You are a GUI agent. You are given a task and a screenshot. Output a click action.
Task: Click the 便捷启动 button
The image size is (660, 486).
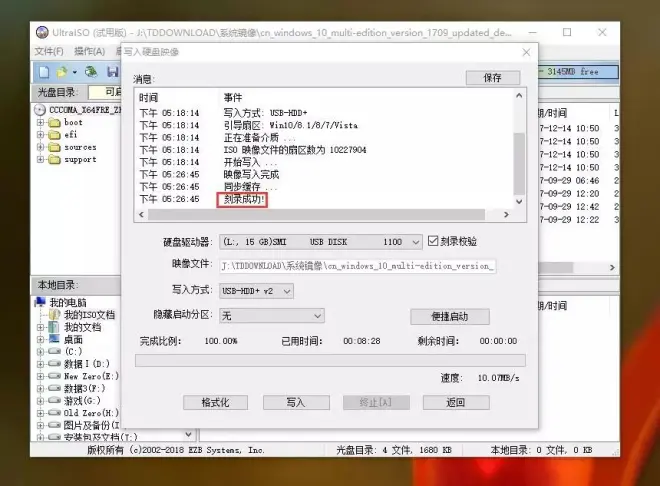pos(450,317)
